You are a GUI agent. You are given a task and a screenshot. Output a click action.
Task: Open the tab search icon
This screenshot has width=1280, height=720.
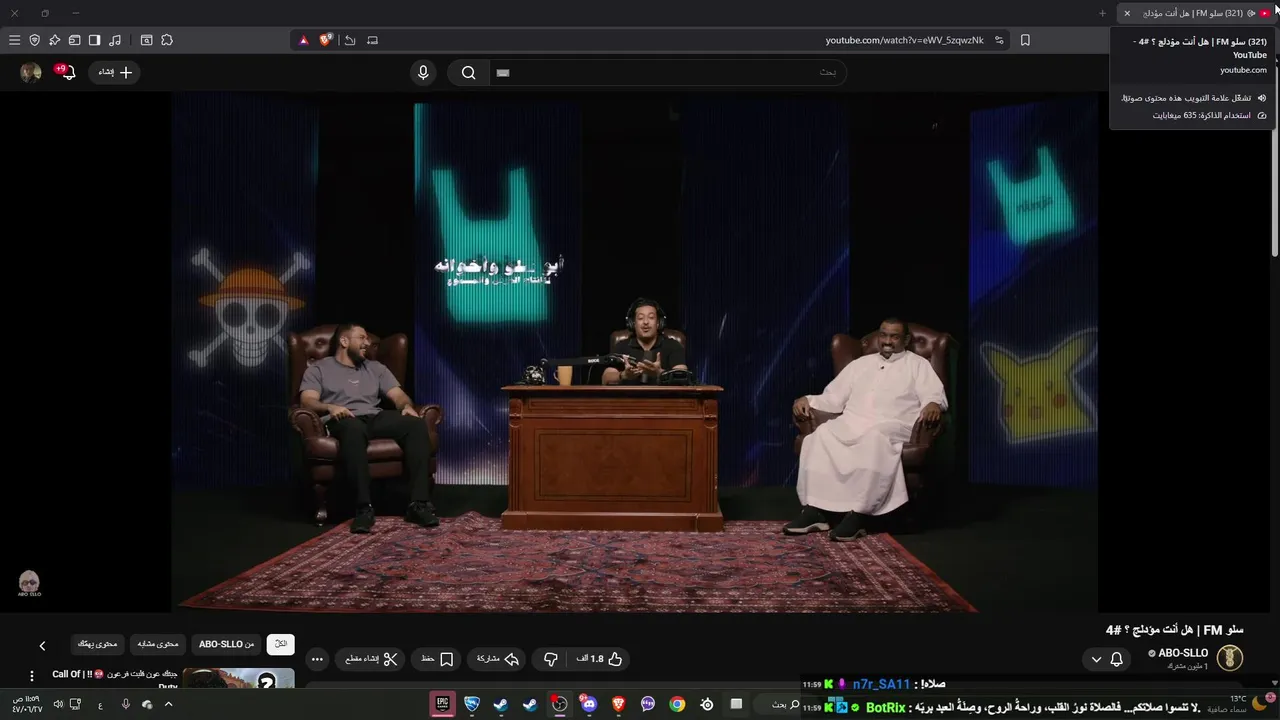pyautogui.click(x=146, y=40)
